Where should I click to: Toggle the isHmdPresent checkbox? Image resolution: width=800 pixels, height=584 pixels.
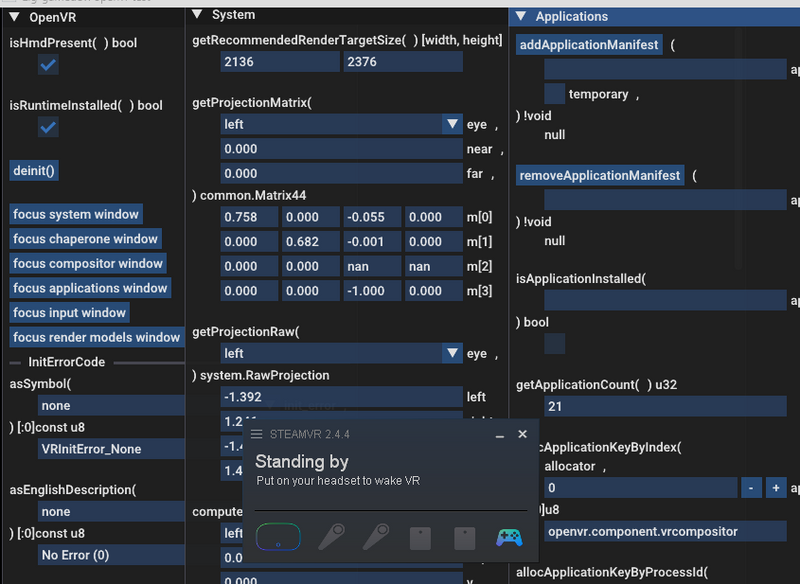click(x=48, y=65)
